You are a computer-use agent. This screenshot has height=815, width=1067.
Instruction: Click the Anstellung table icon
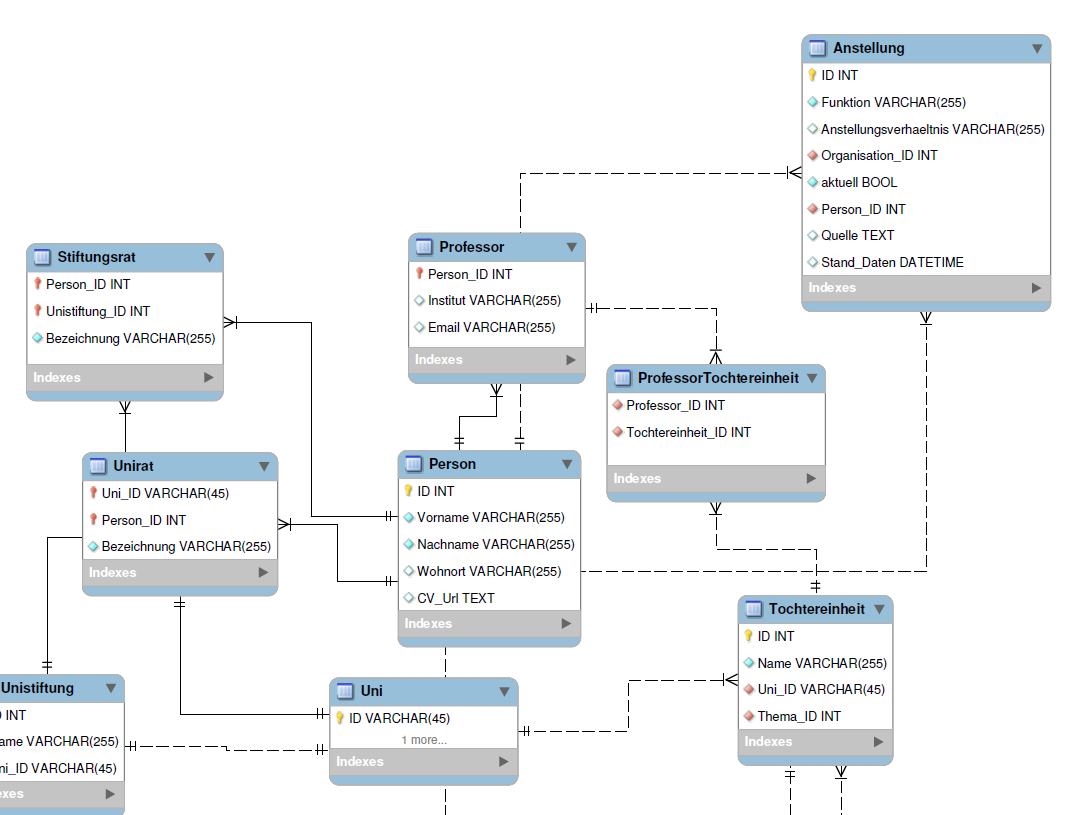(817, 48)
